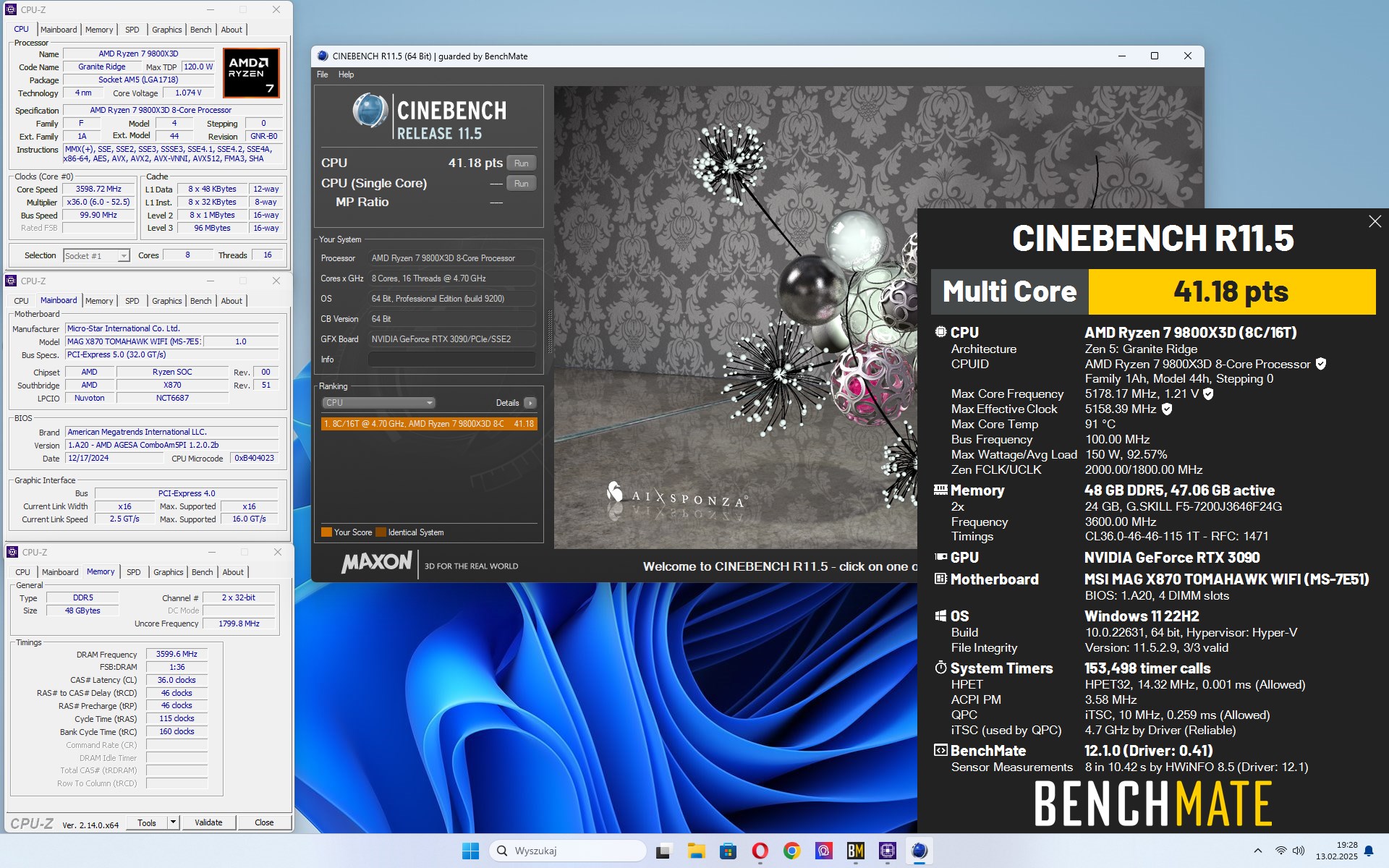
Task: Click Cinebench panel splitter handle
Action: point(550,331)
